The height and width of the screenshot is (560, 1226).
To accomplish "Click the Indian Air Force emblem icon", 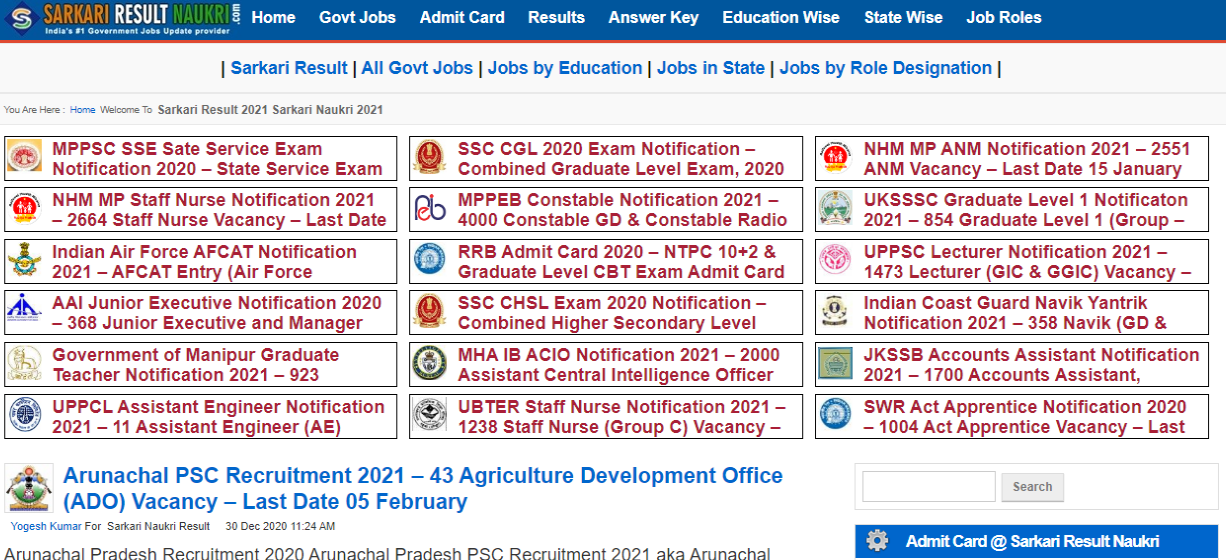I will click(24, 261).
